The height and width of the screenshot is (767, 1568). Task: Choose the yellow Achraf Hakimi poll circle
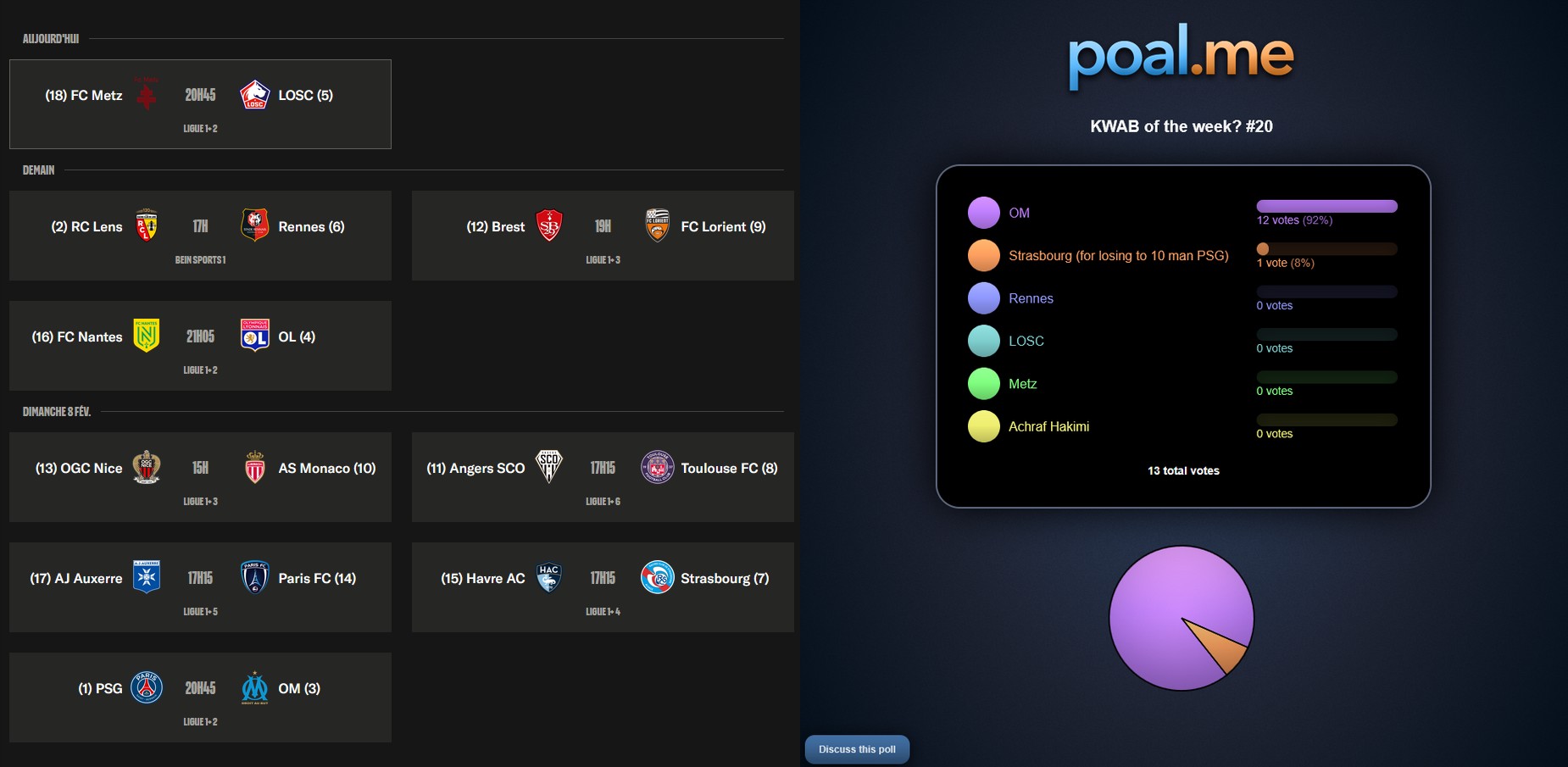point(984,426)
